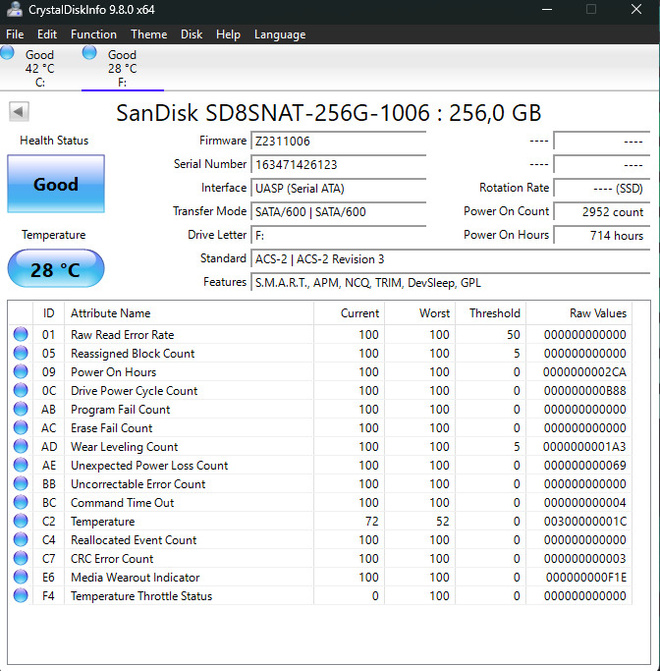Click the ID column header
This screenshot has width=660, height=671.
point(48,313)
